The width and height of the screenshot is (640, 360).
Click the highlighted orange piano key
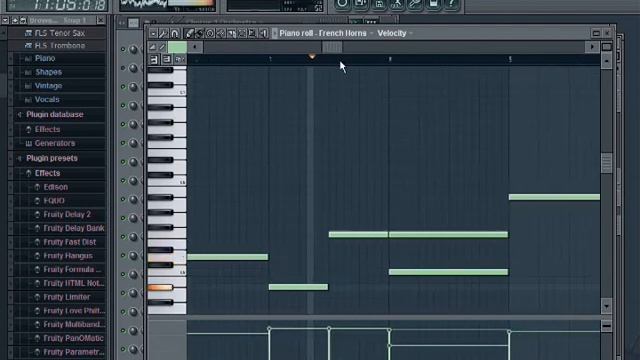click(160, 288)
